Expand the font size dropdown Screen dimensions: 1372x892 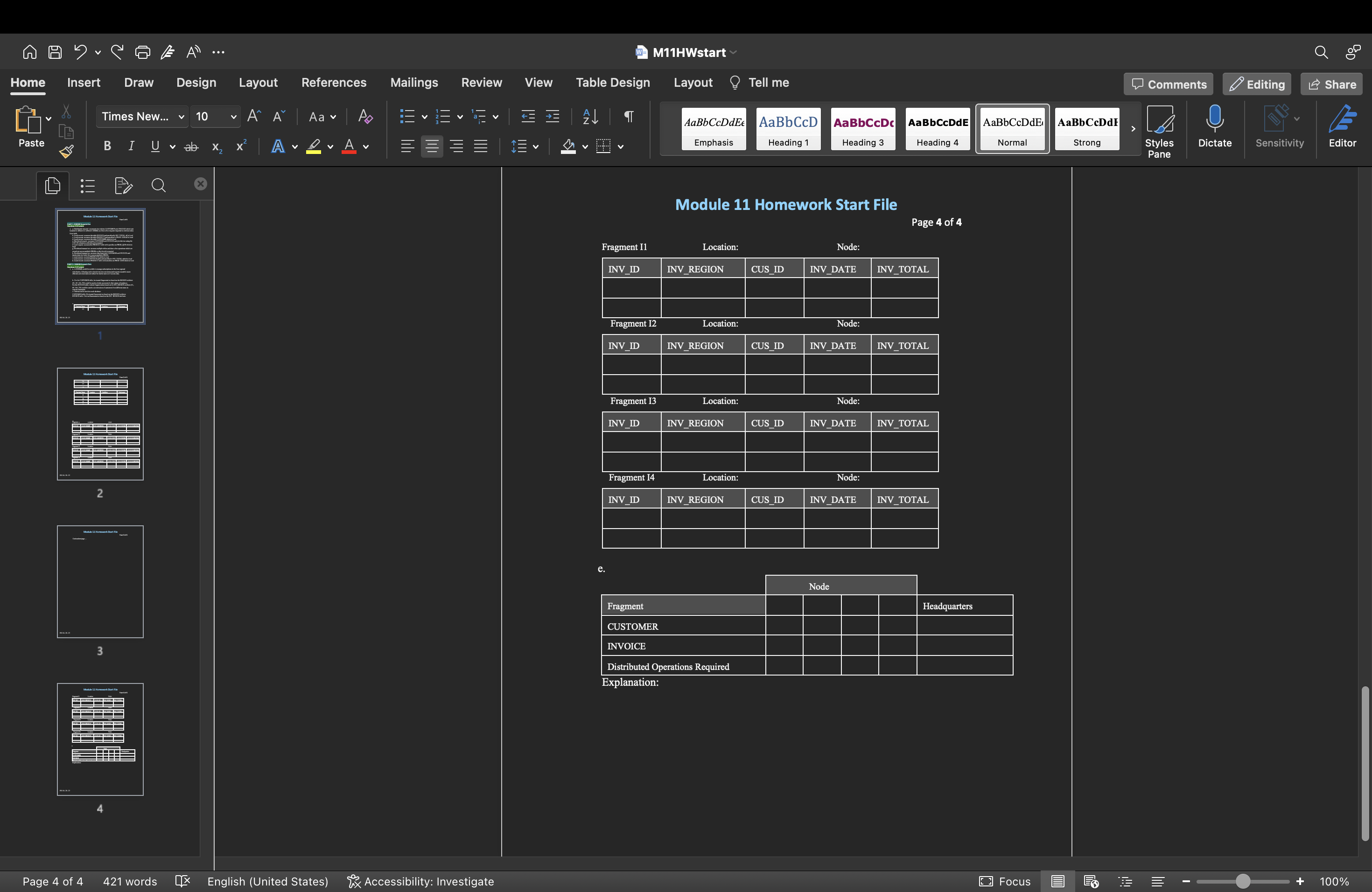[233, 117]
